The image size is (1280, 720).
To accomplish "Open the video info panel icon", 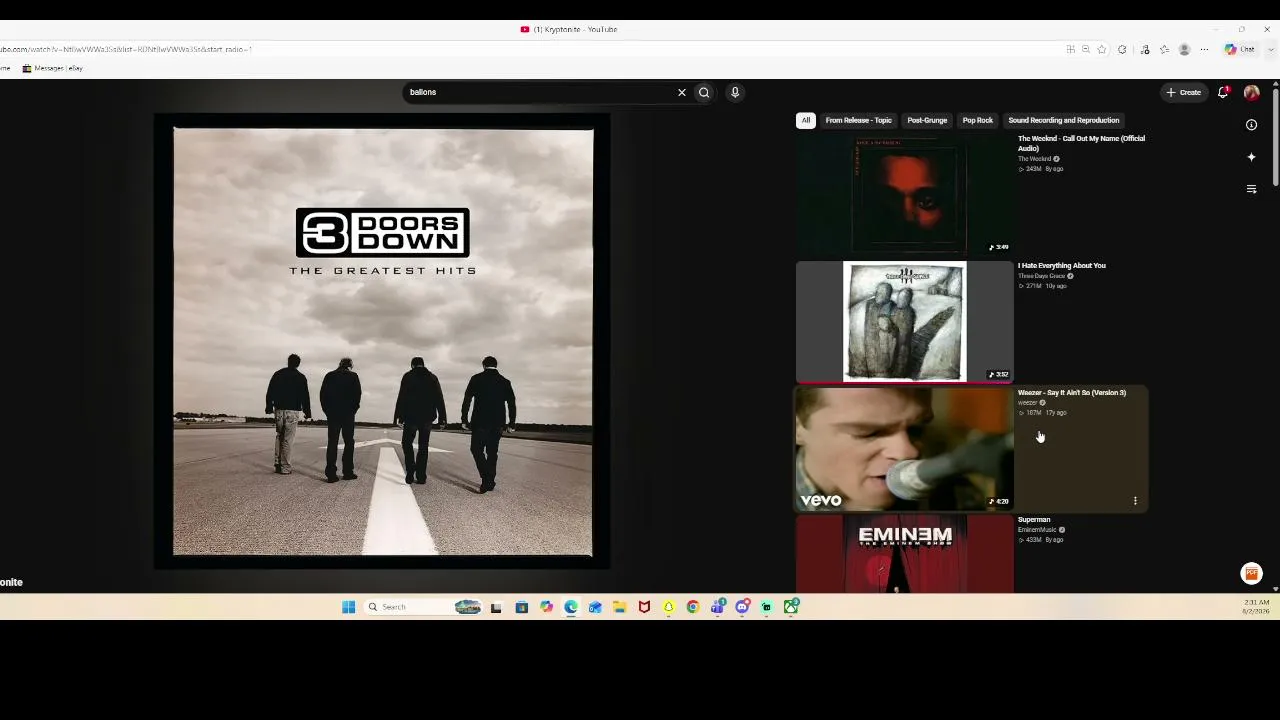I will pyautogui.click(x=1251, y=125).
